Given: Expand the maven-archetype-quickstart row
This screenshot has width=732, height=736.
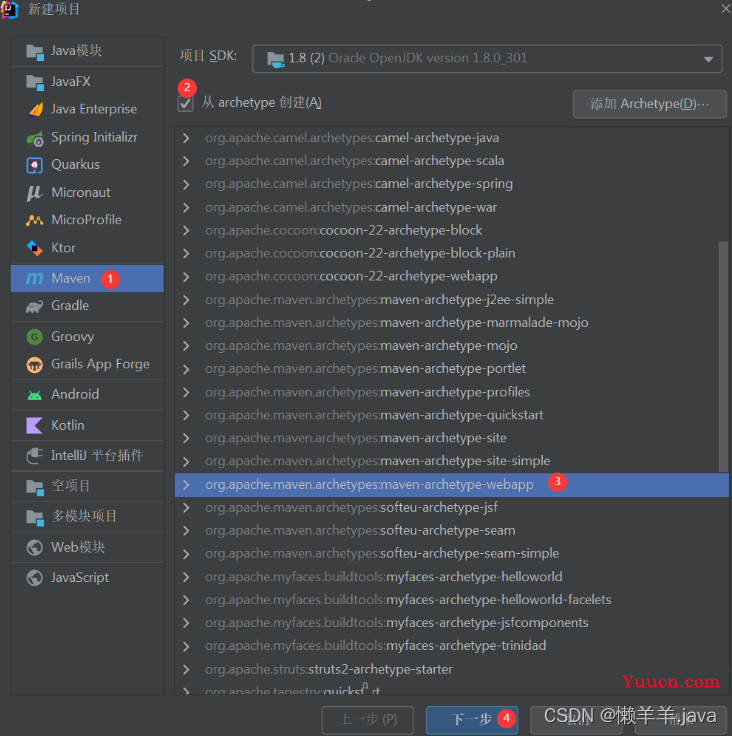Looking at the screenshot, I should (x=186, y=415).
